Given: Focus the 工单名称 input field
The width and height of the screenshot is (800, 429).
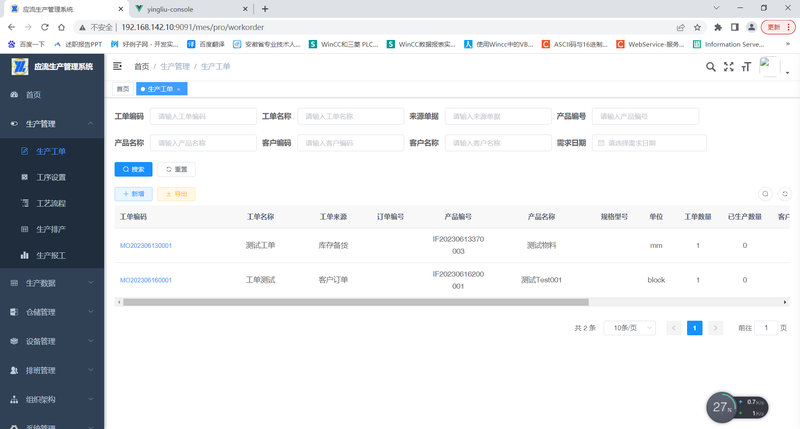Looking at the screenshot, I should click(x=351, y=116).
